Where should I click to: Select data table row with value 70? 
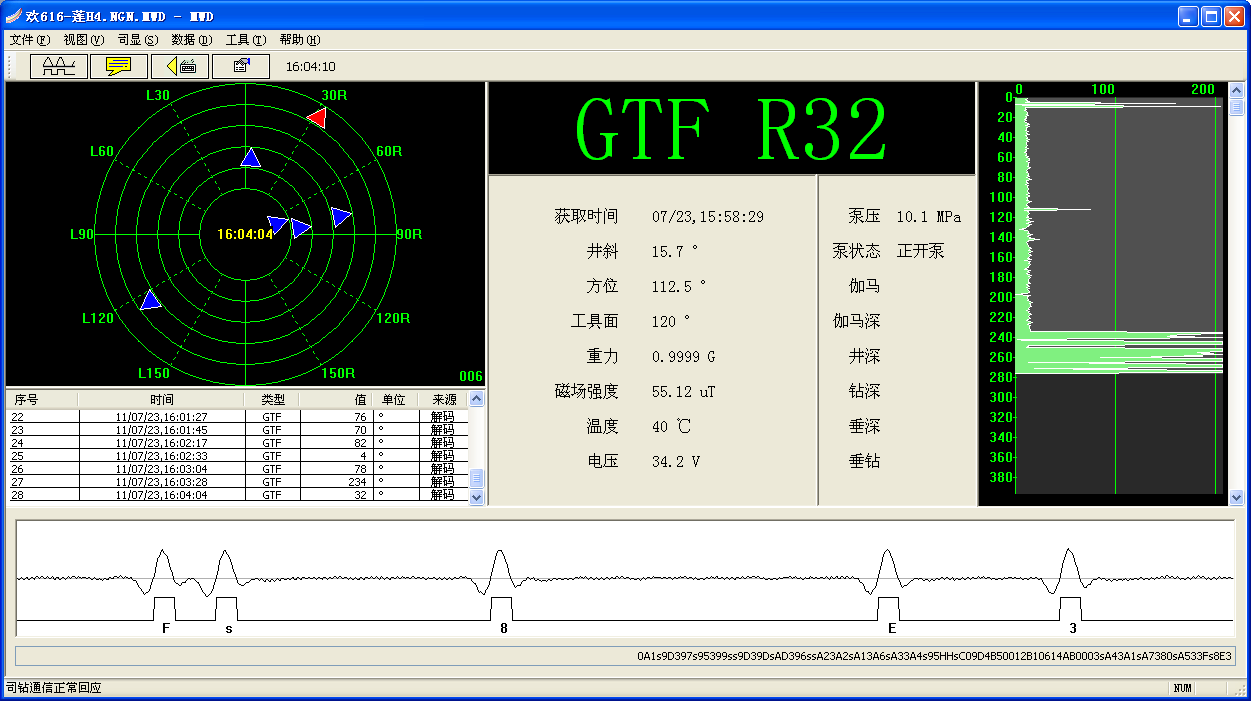[x=237, y=429]
